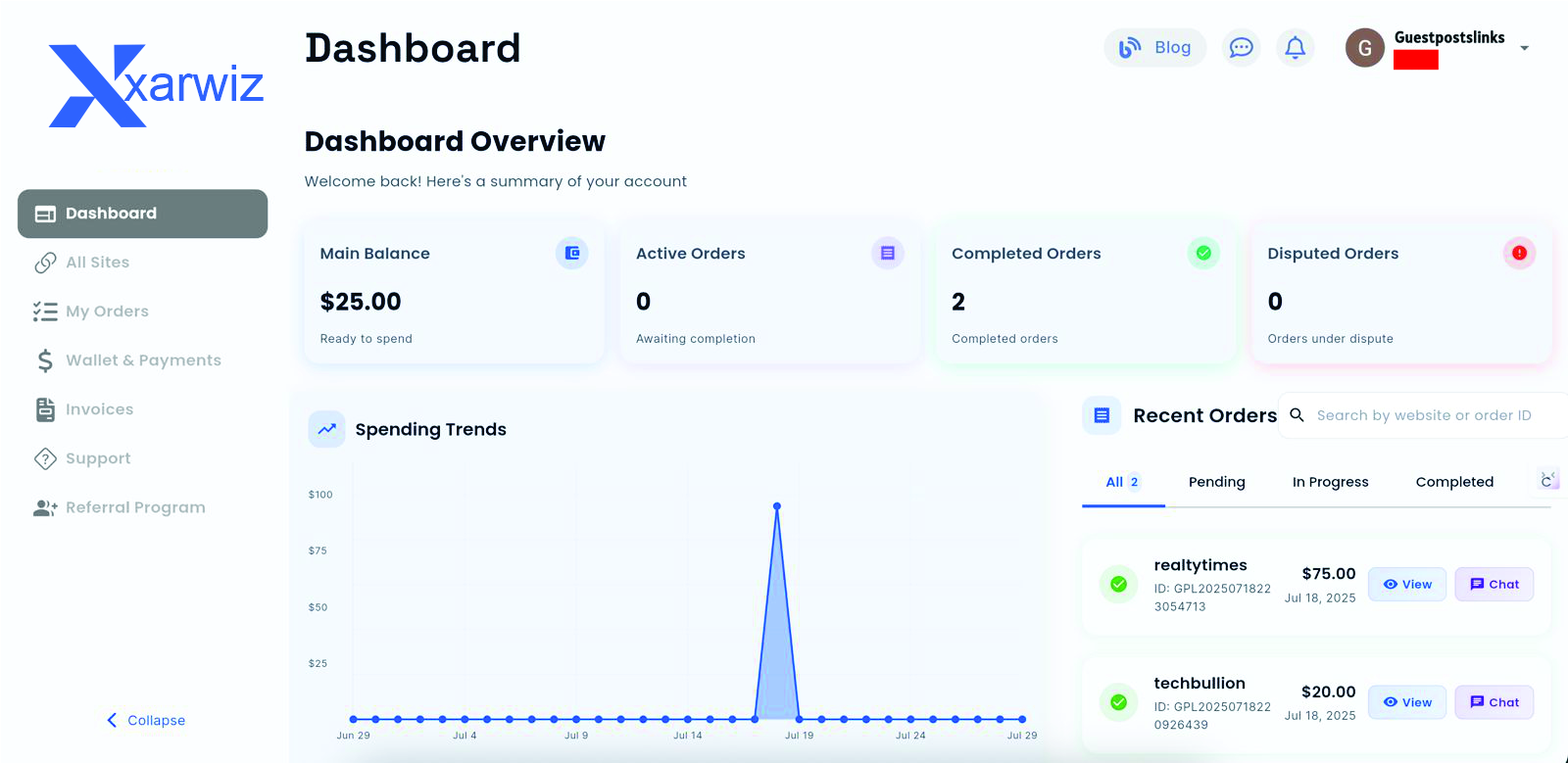Click the Jul 19 chart axis label
Screen dimensions: 1568x763
pyautogui.click(x=799, y=735)
